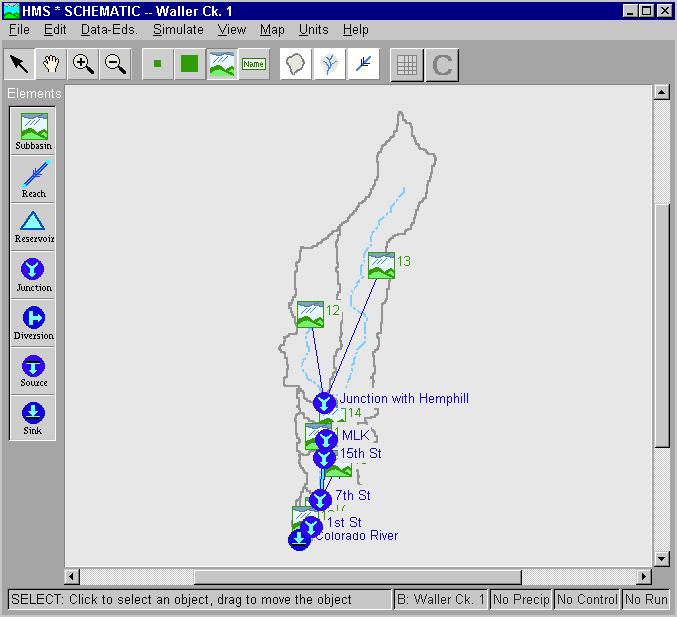Click the vertical scrollbar down arrow
The image size is (677, 617).
661,558
